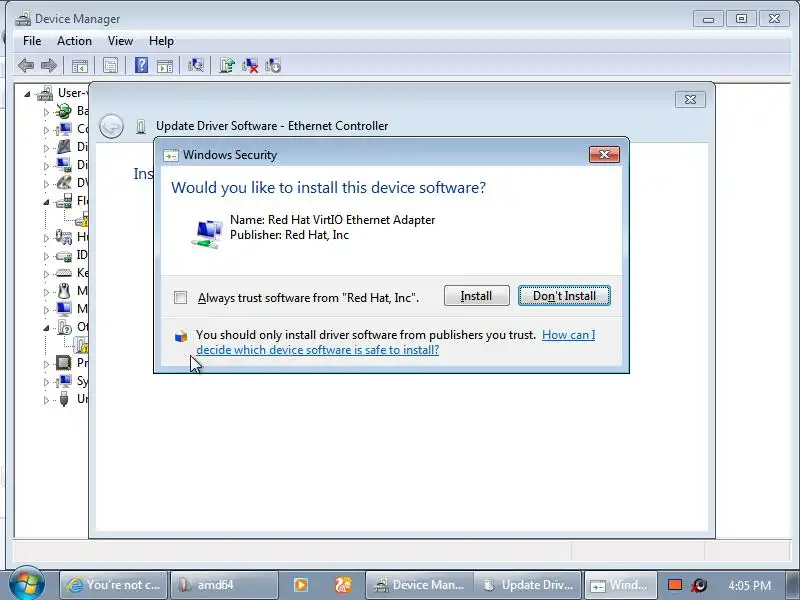Select the Processors chip icon

pyautogui.click(x=64, y=363)
